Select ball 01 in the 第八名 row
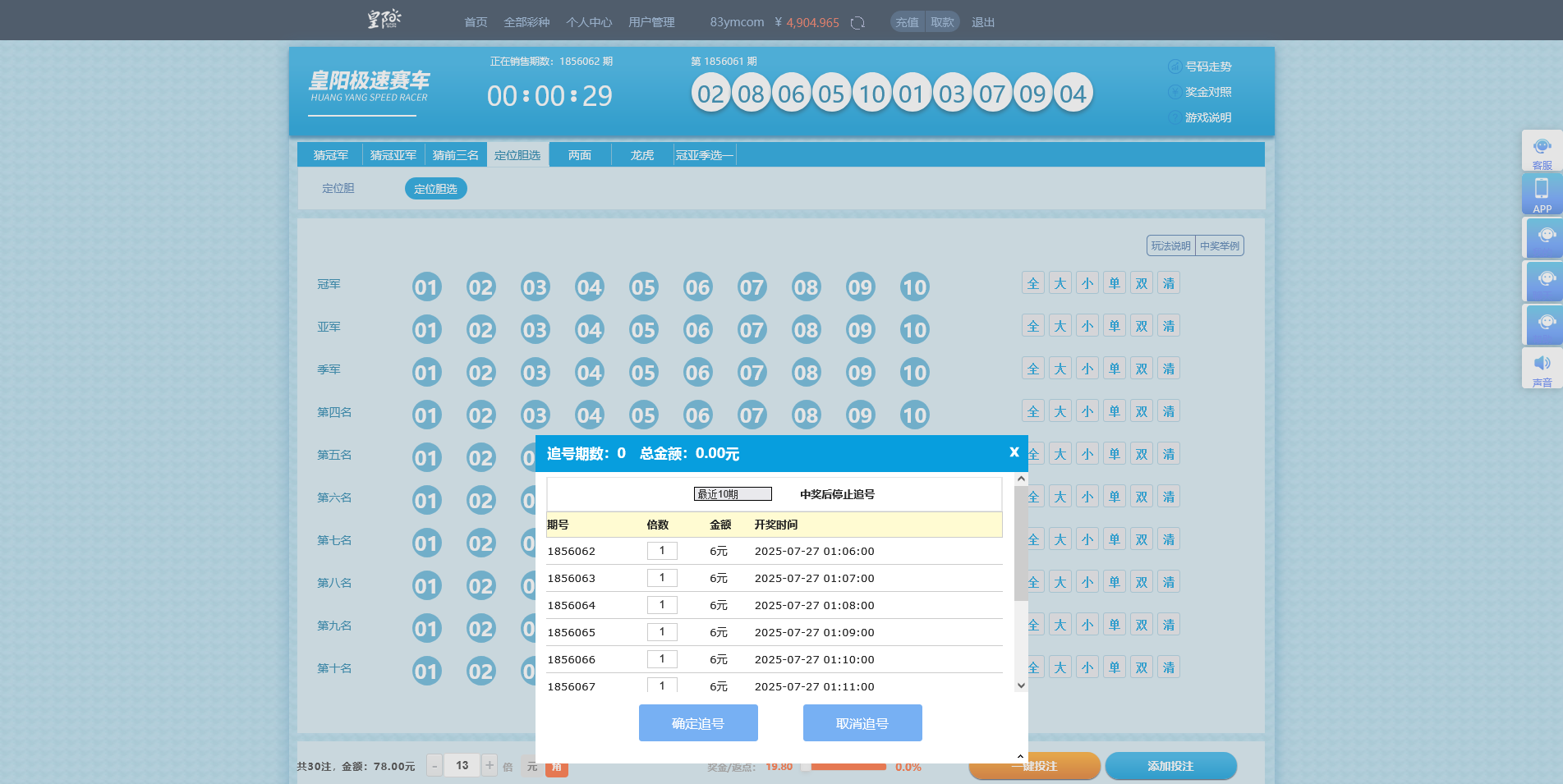 426,586
